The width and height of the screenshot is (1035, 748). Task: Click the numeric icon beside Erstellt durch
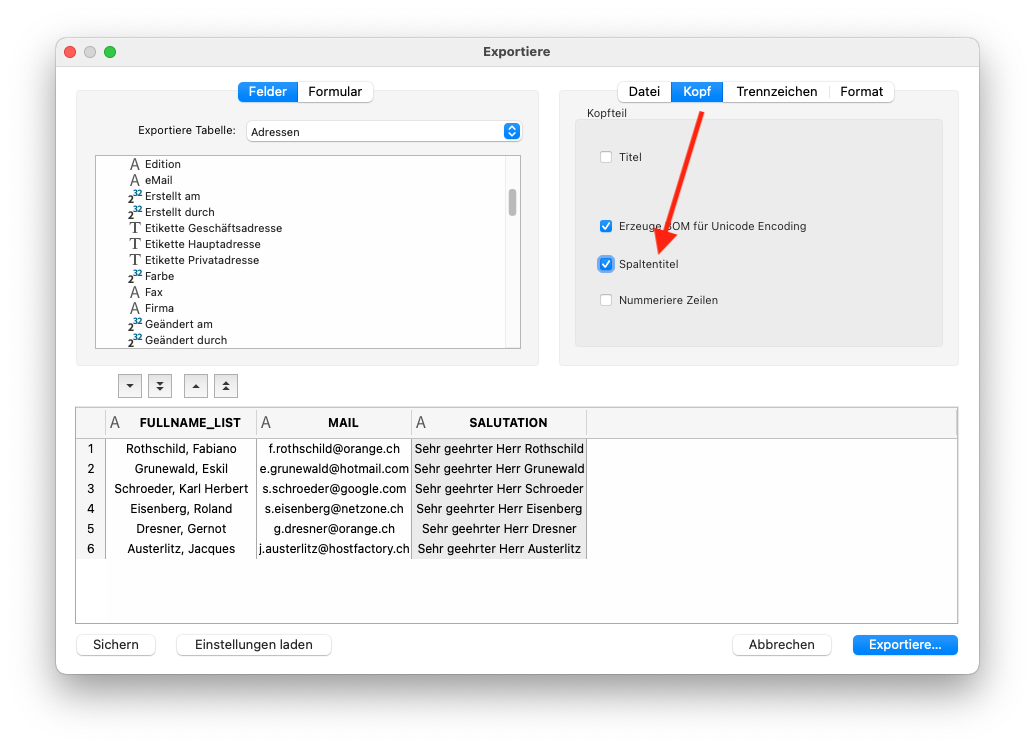coord(135,212)
